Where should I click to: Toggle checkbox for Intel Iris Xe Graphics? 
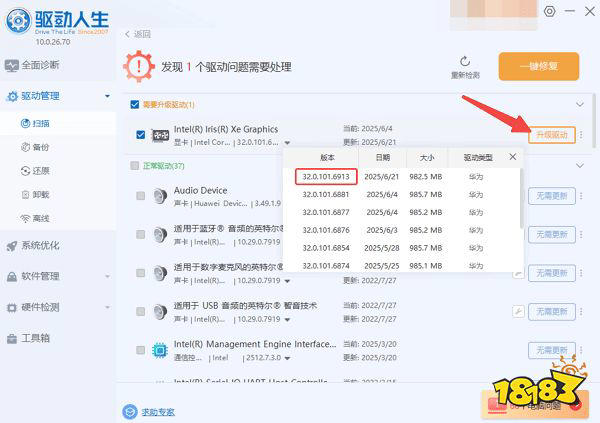click(x=140, y=135)
